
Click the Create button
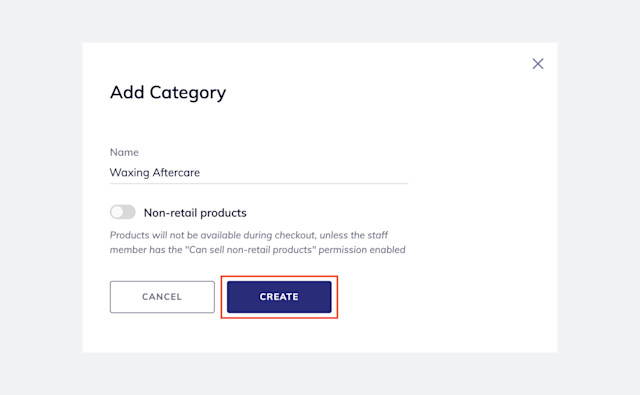[x=279, y=297]
